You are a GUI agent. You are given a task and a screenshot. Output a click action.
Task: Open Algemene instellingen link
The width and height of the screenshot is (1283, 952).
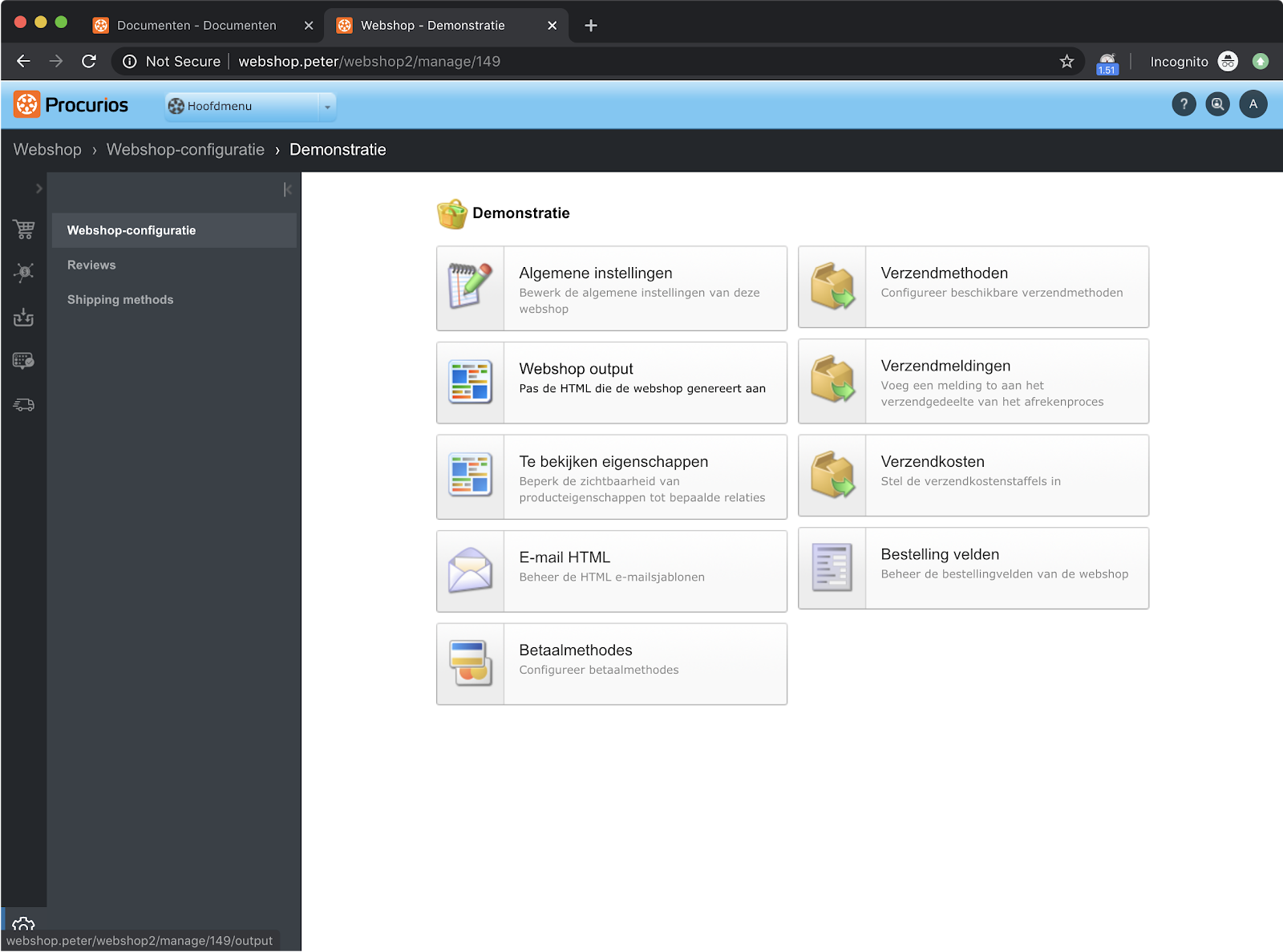[x=596, y=273]
